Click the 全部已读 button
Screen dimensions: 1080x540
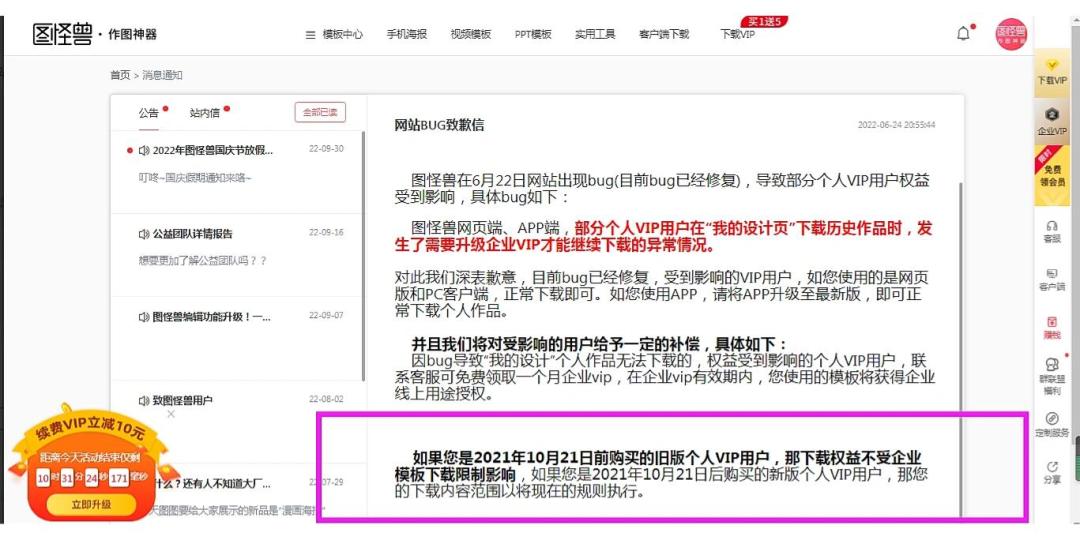(320, 112)
